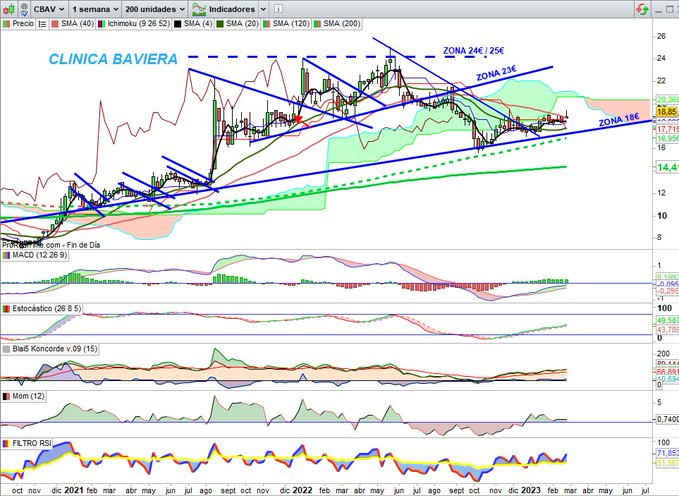Click the dark green SMA (20) legend
The height and width of the screenshot is (496, 679).
click(x=220, y=24)
